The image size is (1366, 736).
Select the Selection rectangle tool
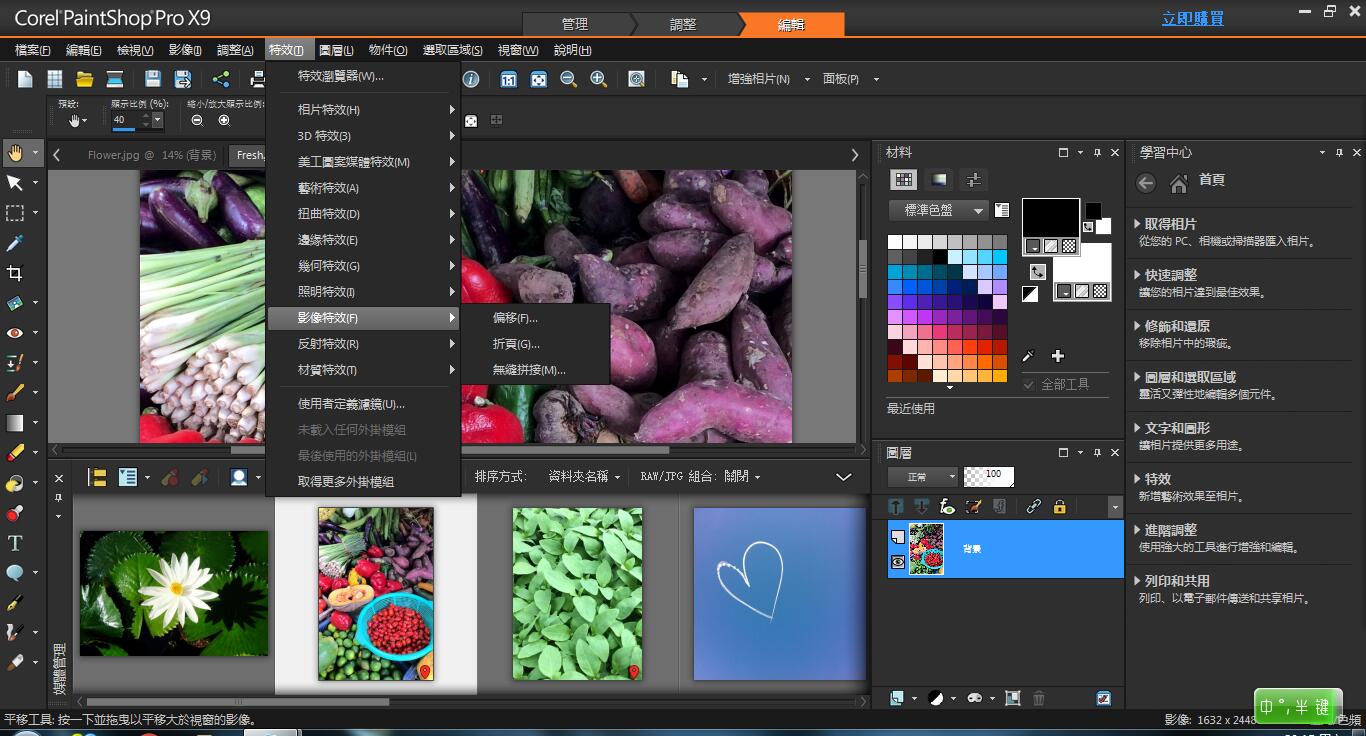point(15,213)
